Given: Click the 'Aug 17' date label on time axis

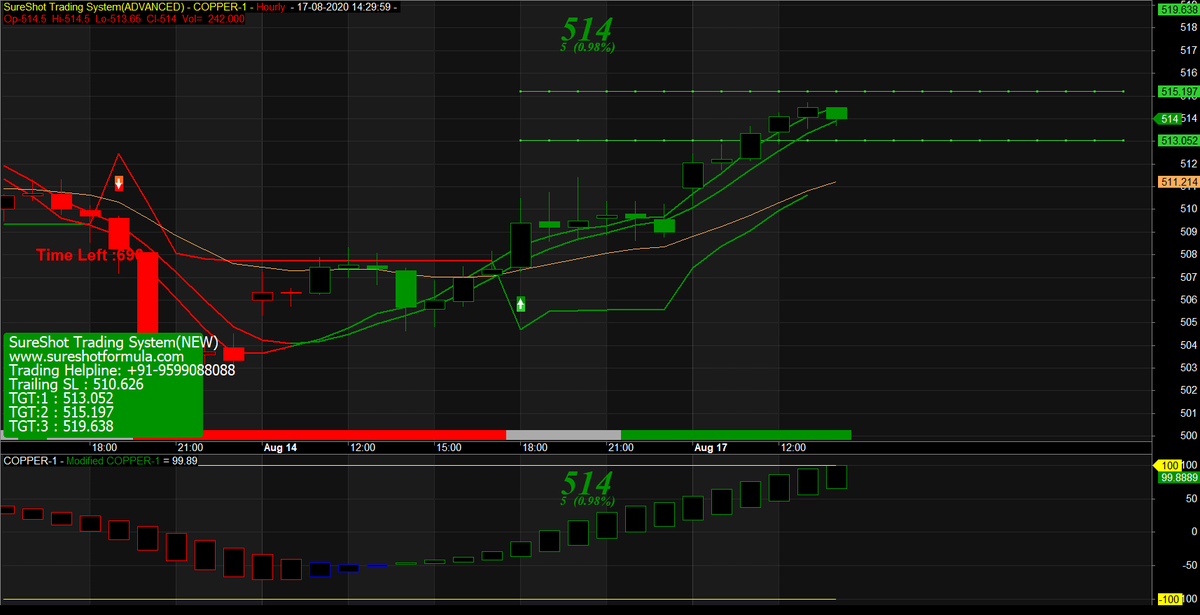Looking at the screenshot, I should coord(711,448).
